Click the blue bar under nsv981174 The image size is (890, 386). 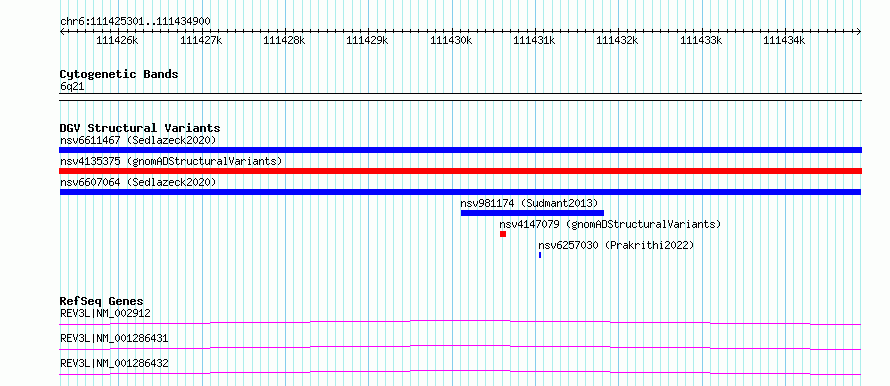tap(532, 213)
